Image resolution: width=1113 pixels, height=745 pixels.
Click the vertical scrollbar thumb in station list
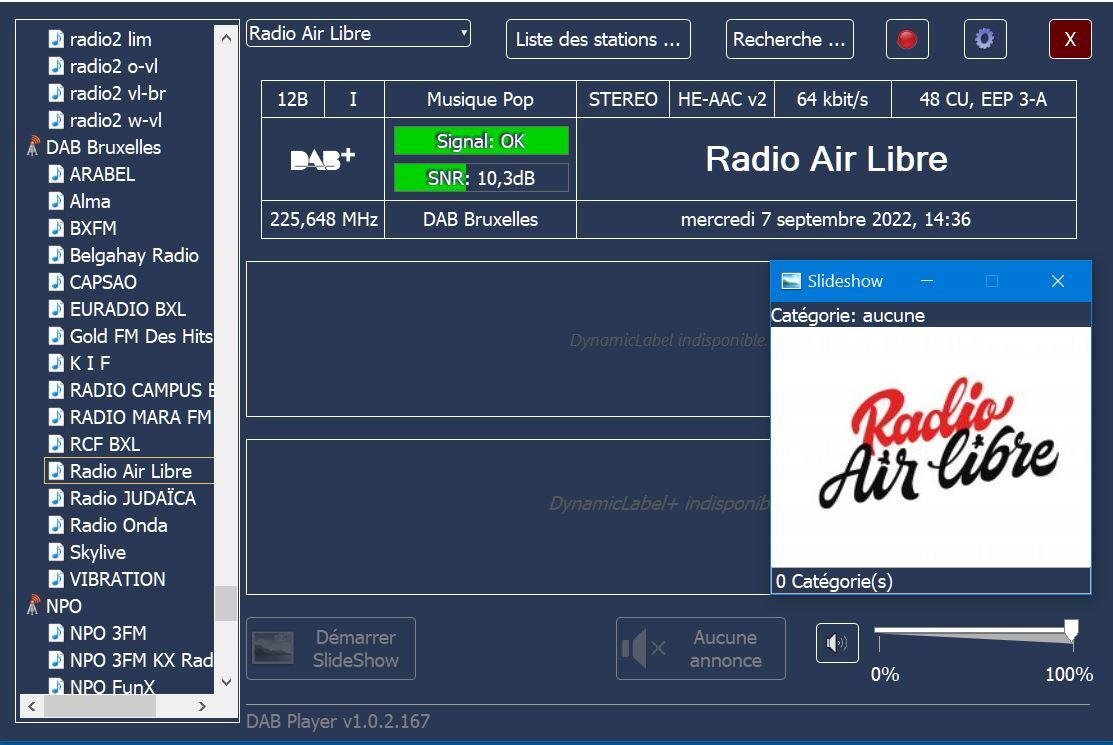pyautogui.click(x=226, y=603)
